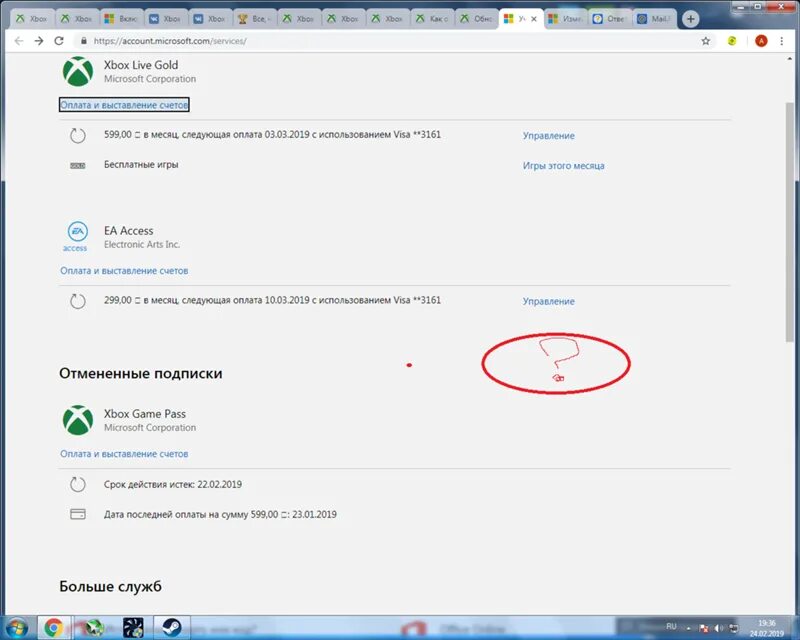The height and width of the screenshot is (640, 800).
Task: Click the 'Отмененные подписки' heading
Action: coord(141,374)
